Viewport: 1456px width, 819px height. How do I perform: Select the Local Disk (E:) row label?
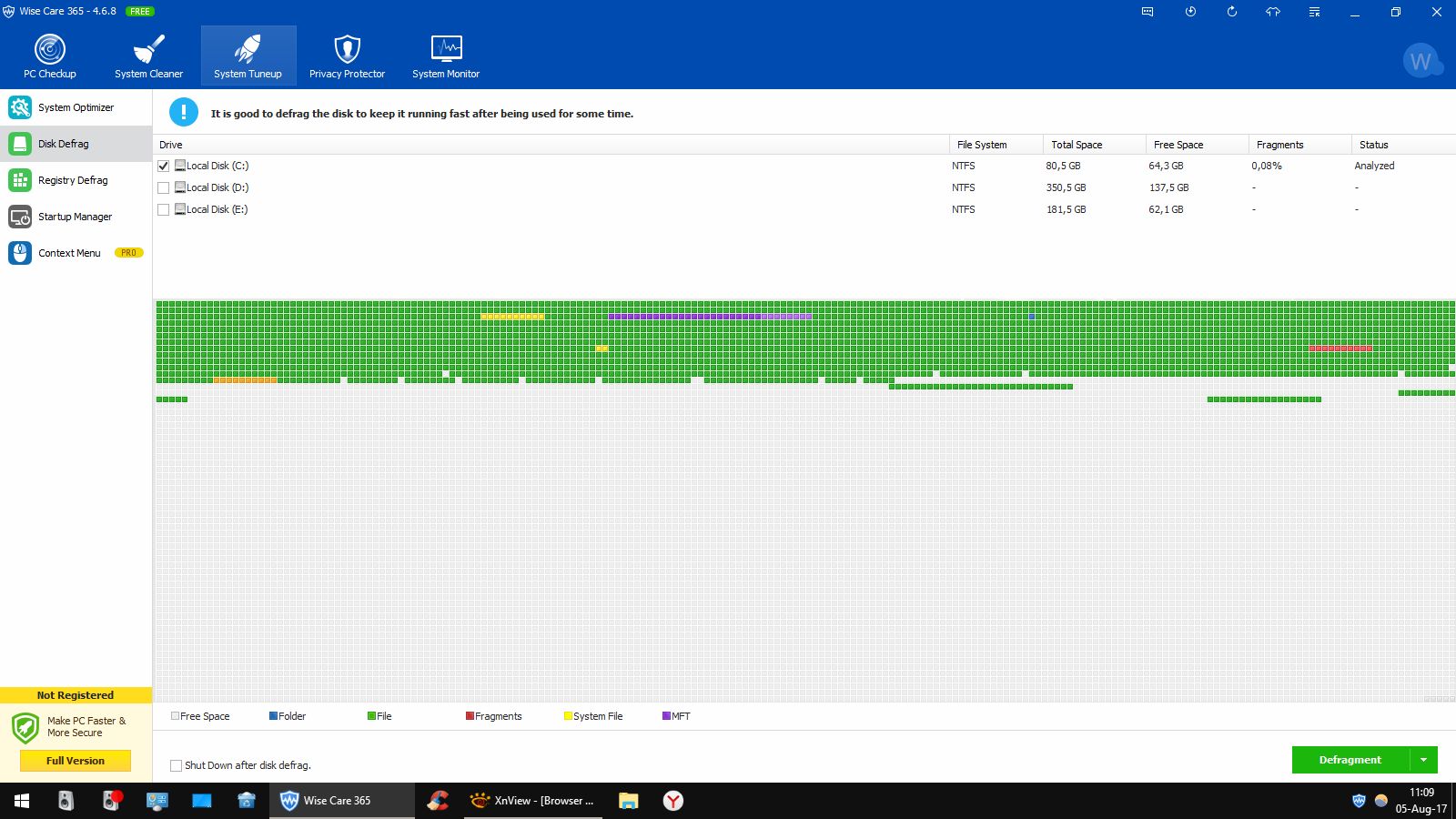pos(217,209)
